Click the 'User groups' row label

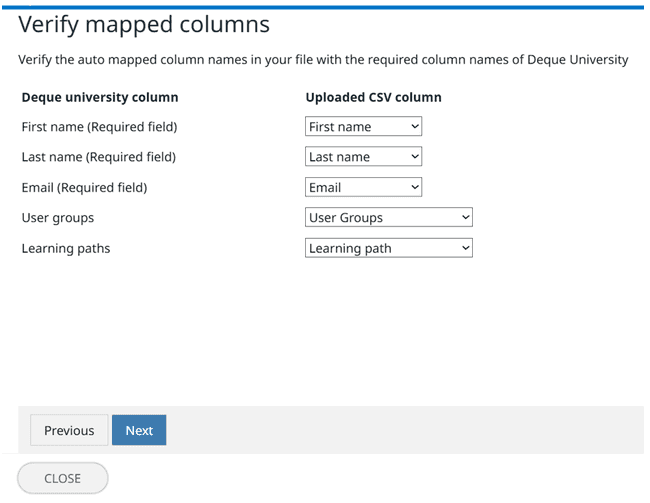pos(57,217)
